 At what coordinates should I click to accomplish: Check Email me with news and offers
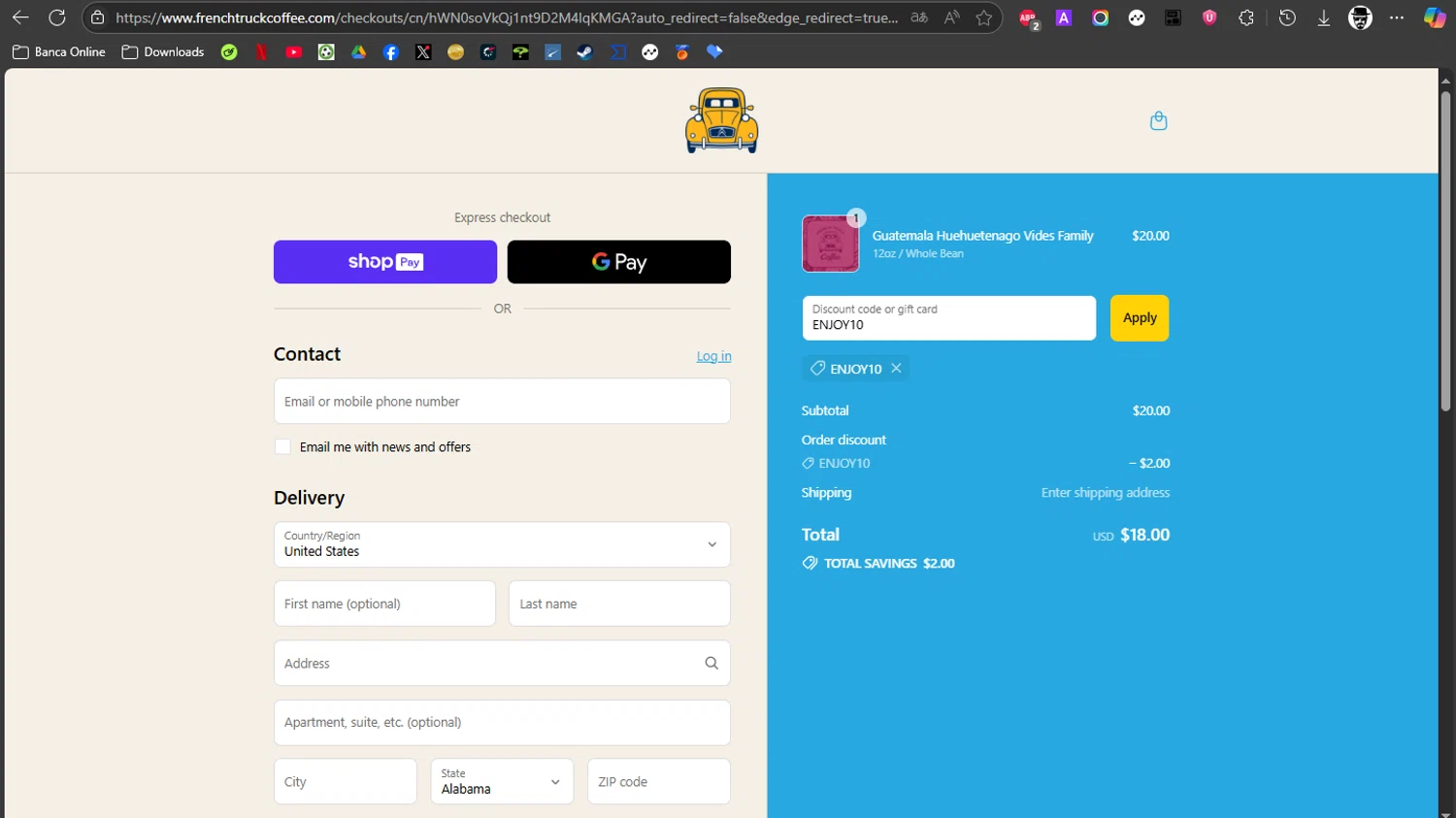click(x=282, y=446)
